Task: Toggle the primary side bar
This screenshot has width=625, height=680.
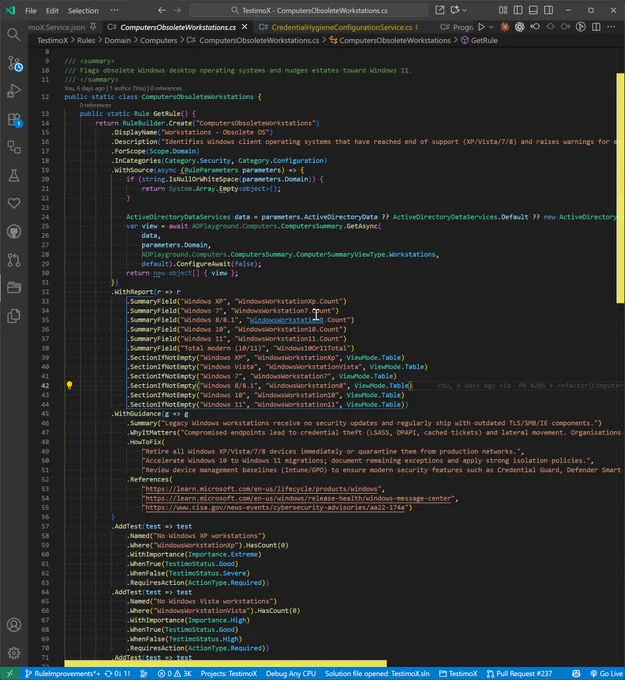Action: [x=518, y=10]
